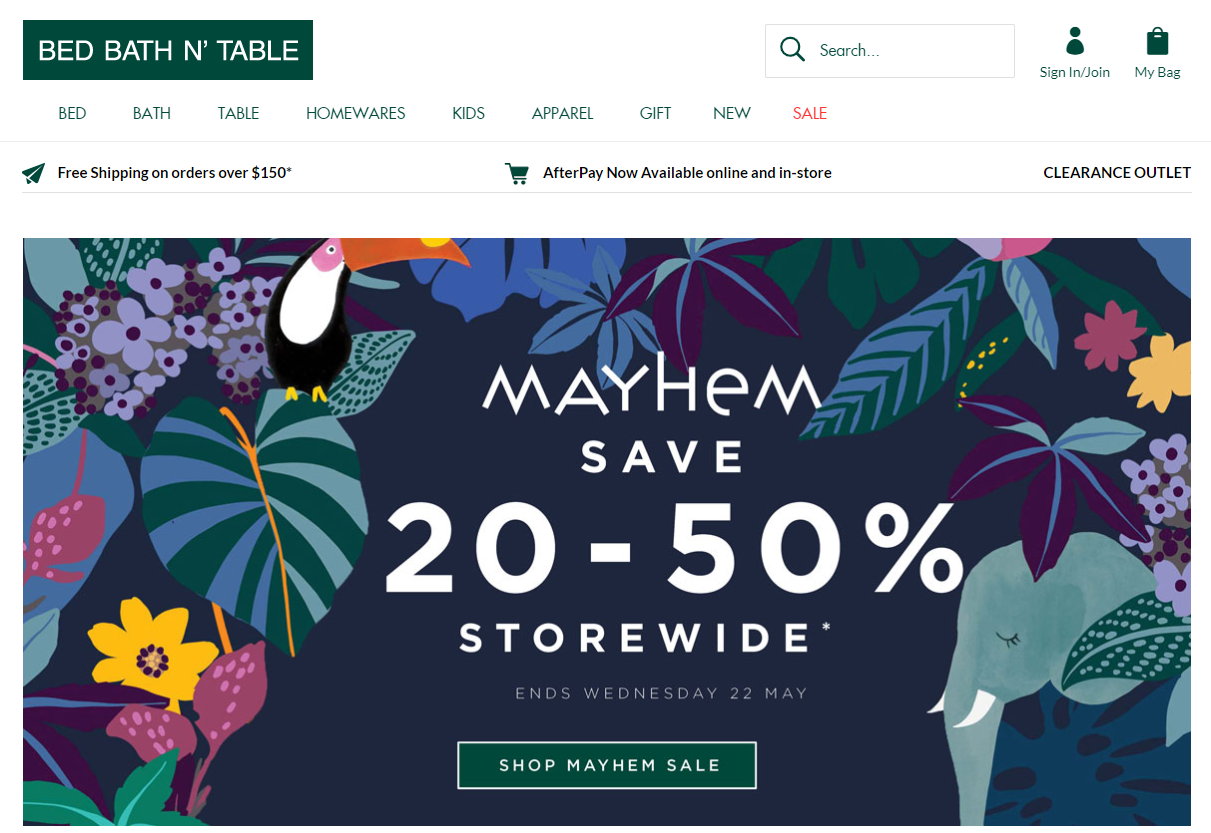
Task: Go to the HOMEWARES category
Action: 355,113
